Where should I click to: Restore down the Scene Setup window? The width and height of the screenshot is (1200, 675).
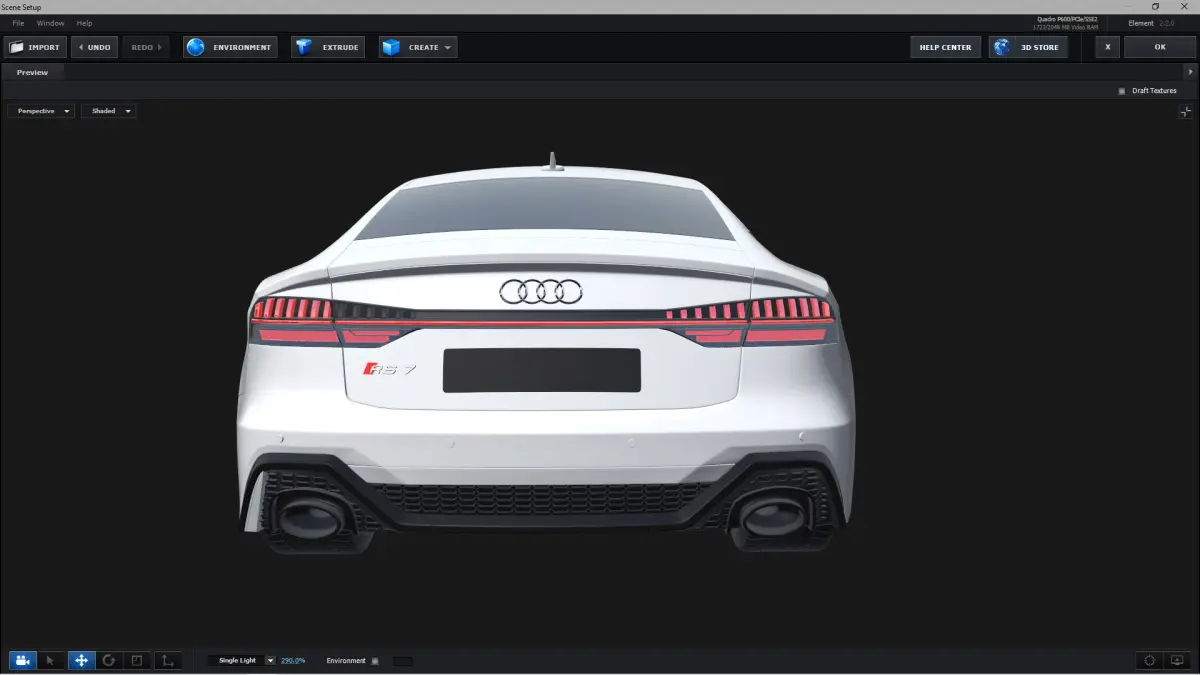[x=1156, y=6]
